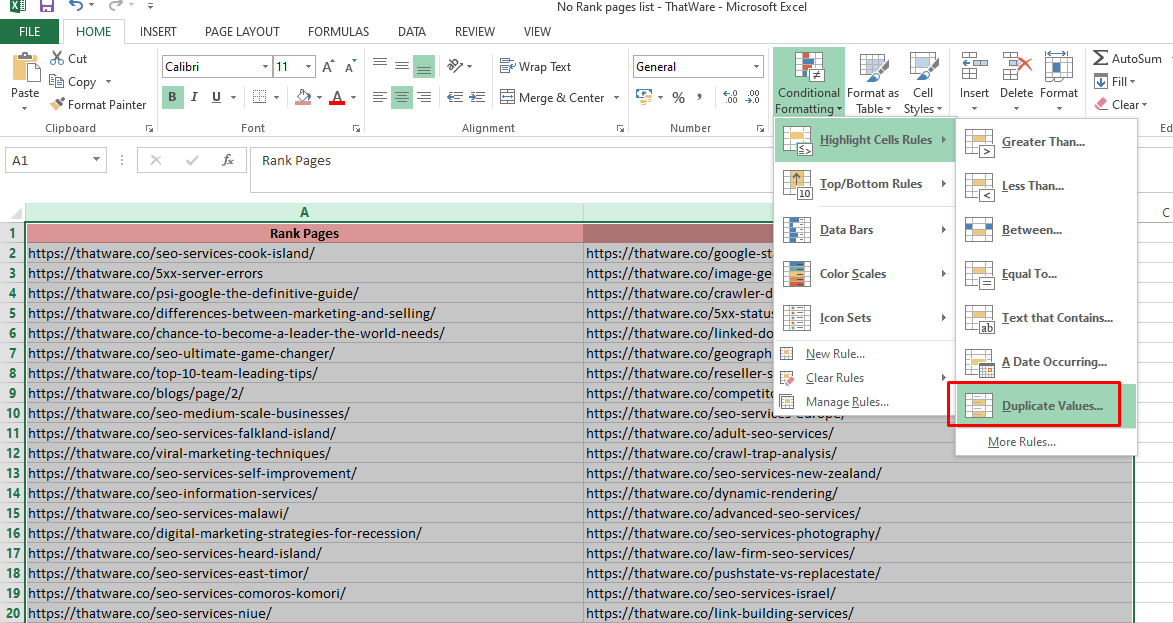This screenshot has width=1173, height=623.
Task: Open Format as Table gallery
Action: tap(873, 82)
